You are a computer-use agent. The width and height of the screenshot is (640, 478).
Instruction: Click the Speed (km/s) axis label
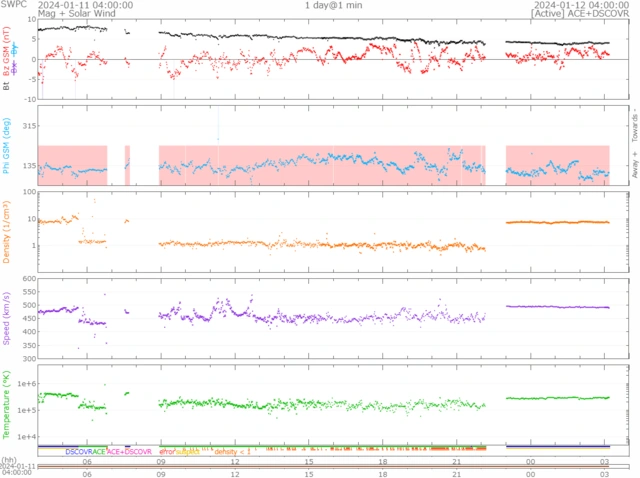[6, 318]
